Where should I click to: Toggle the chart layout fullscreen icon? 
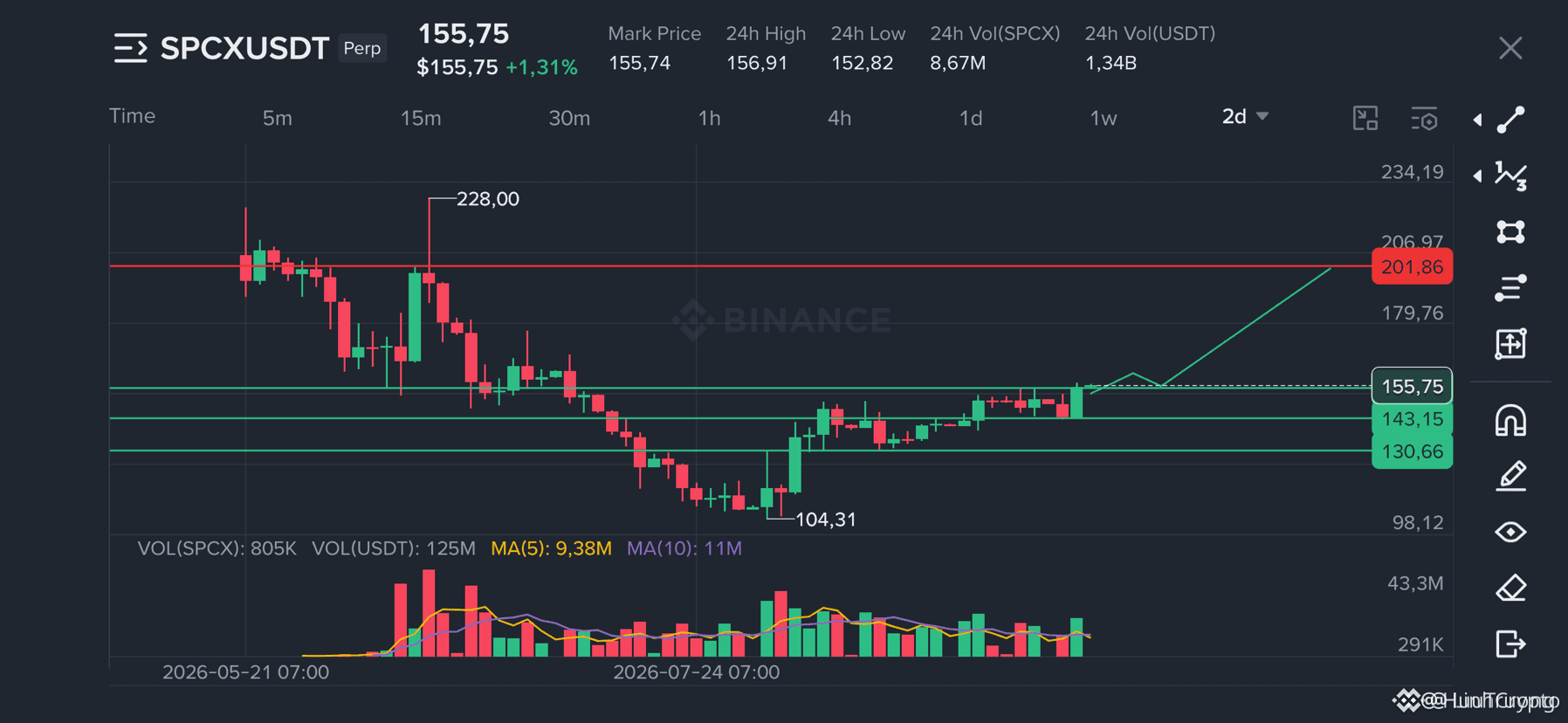coord(1365,118)
